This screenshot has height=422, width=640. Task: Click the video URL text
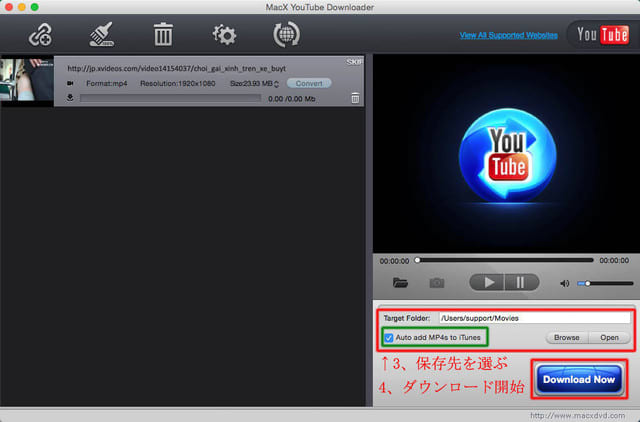(x=176, y=68)
